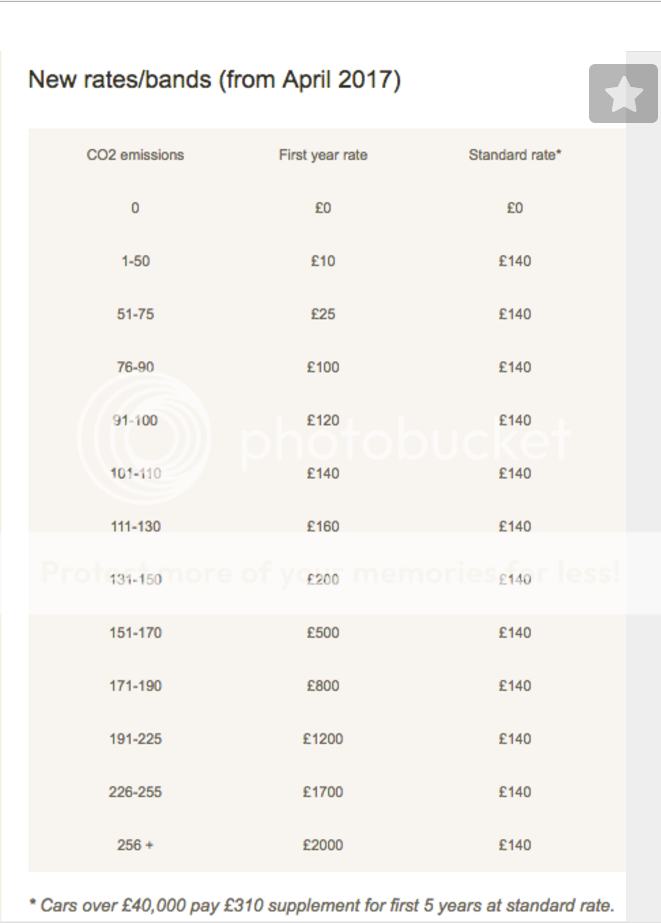
Task: Click the £10 first year rate
Action: pos(323,261)
